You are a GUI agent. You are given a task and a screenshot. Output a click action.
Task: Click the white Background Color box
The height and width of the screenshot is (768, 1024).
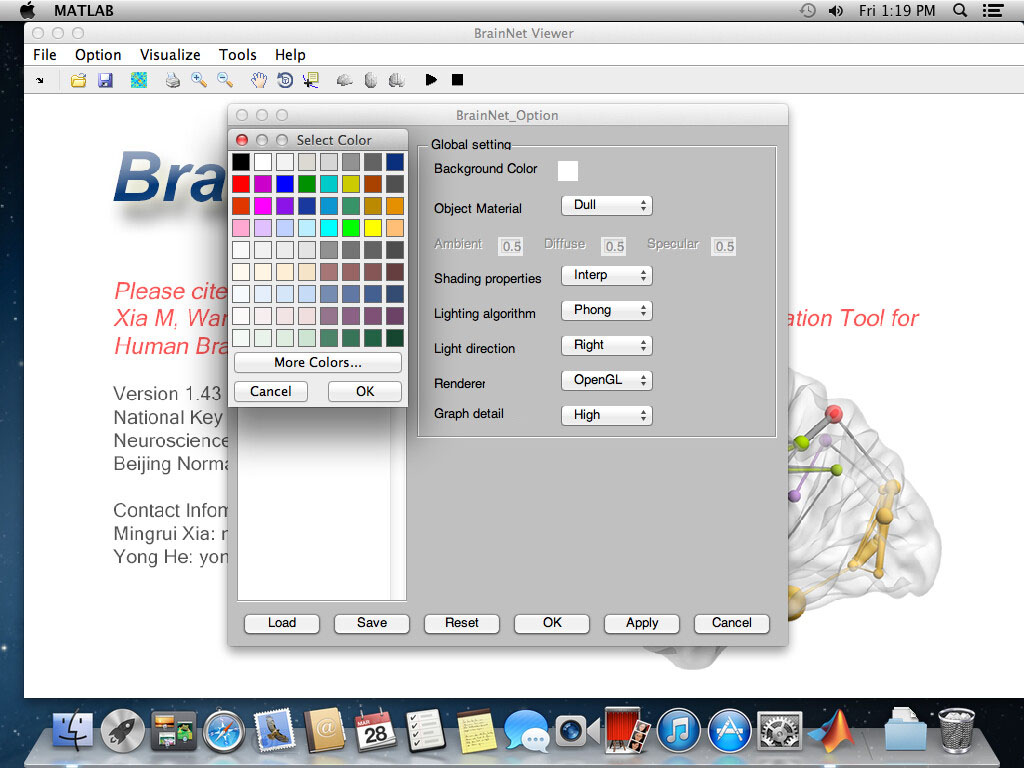568,170
